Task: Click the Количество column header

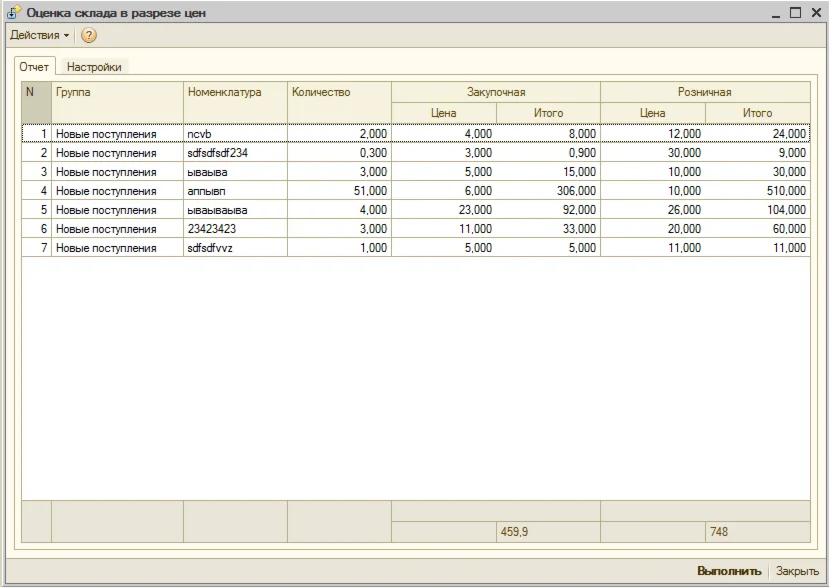Action: (x=338, y=92)
